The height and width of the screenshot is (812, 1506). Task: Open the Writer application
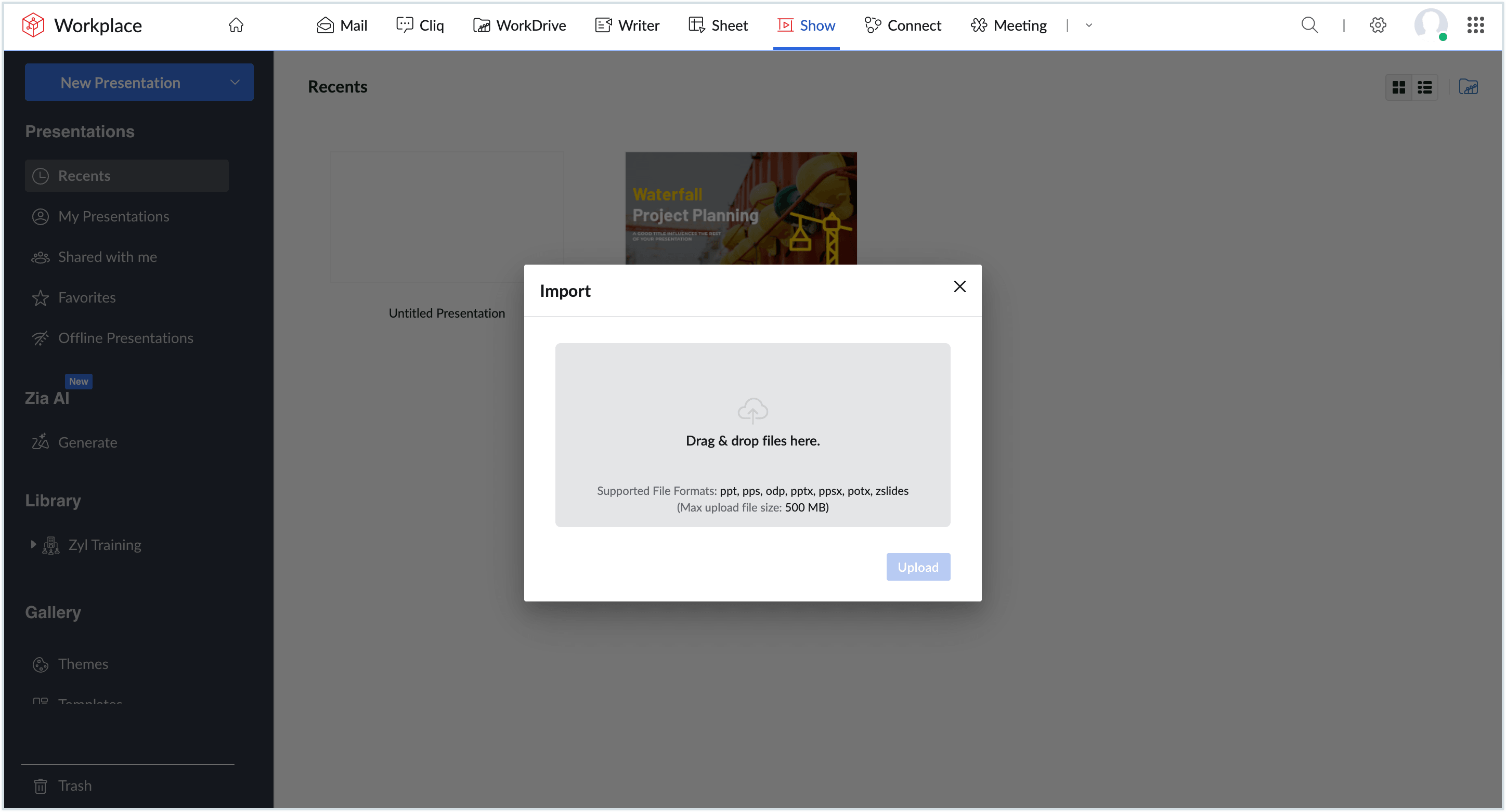pos(627,25)
